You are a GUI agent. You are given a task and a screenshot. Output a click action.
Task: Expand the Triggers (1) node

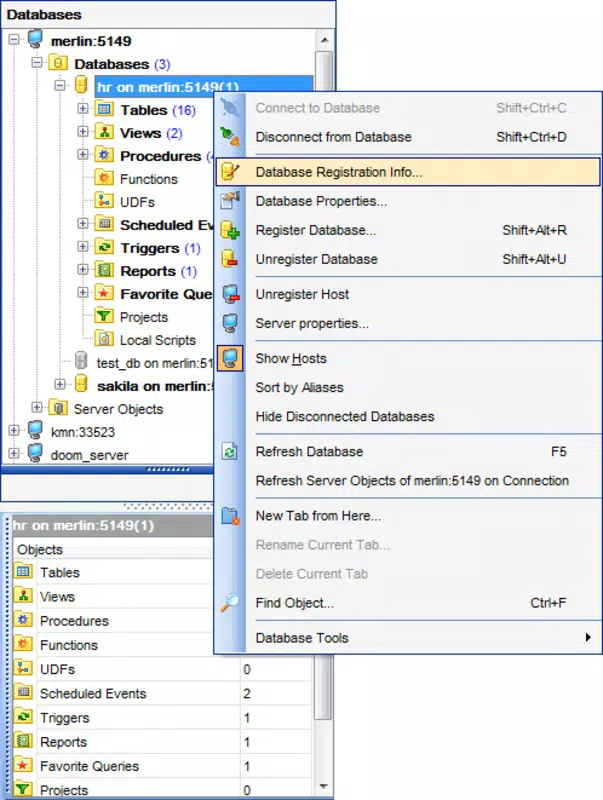pyautogui.click(x=83, y=246)
